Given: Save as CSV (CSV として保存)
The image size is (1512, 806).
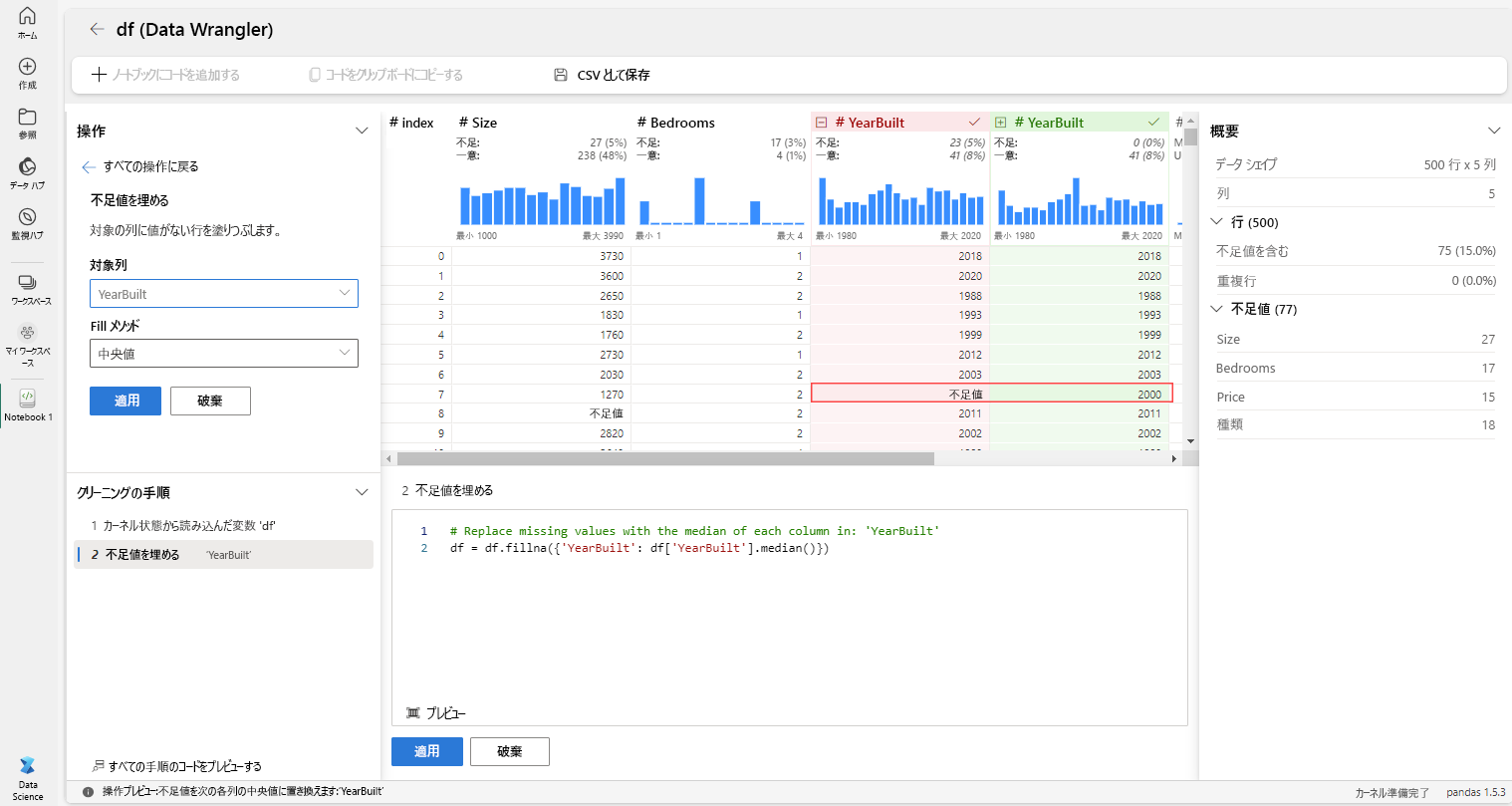Looking at the screenshot, I should coord(602,75).
